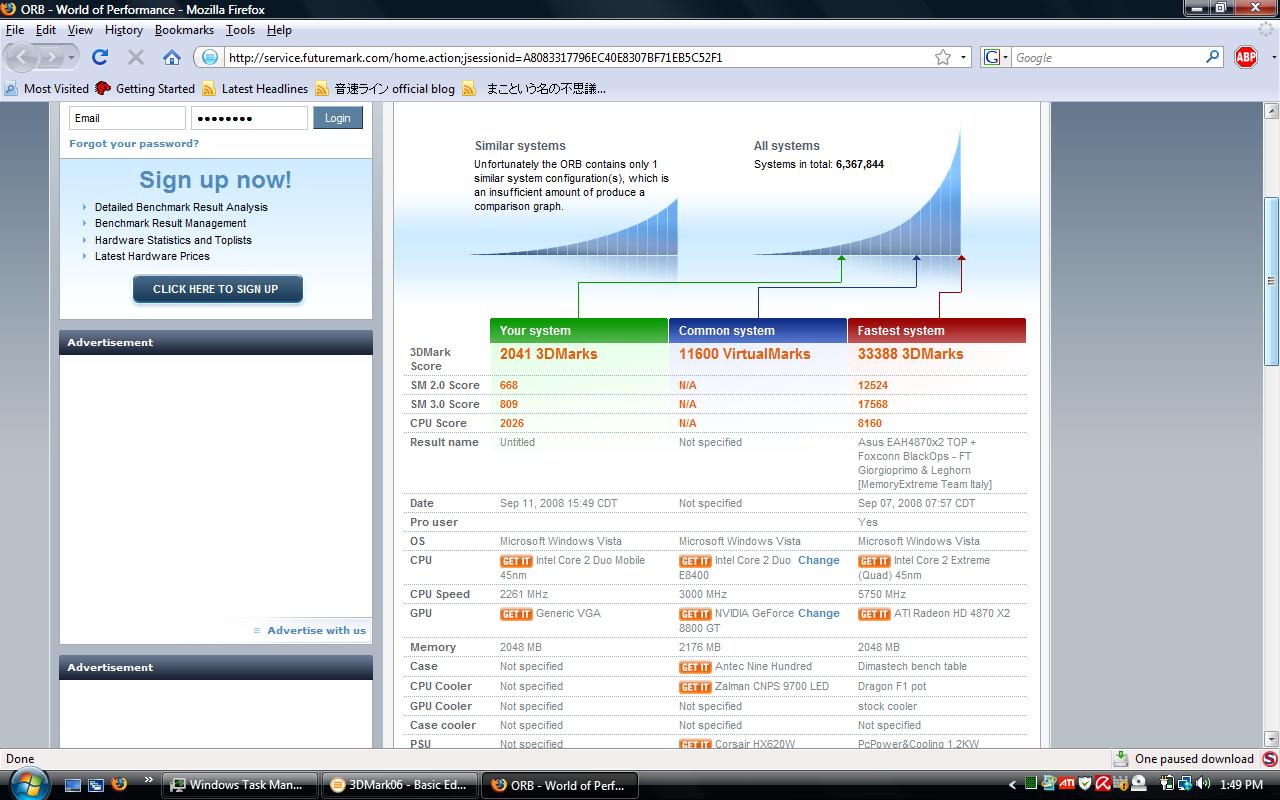Open the File menu
Screen dimensions: 1280x800
point(15,30)
